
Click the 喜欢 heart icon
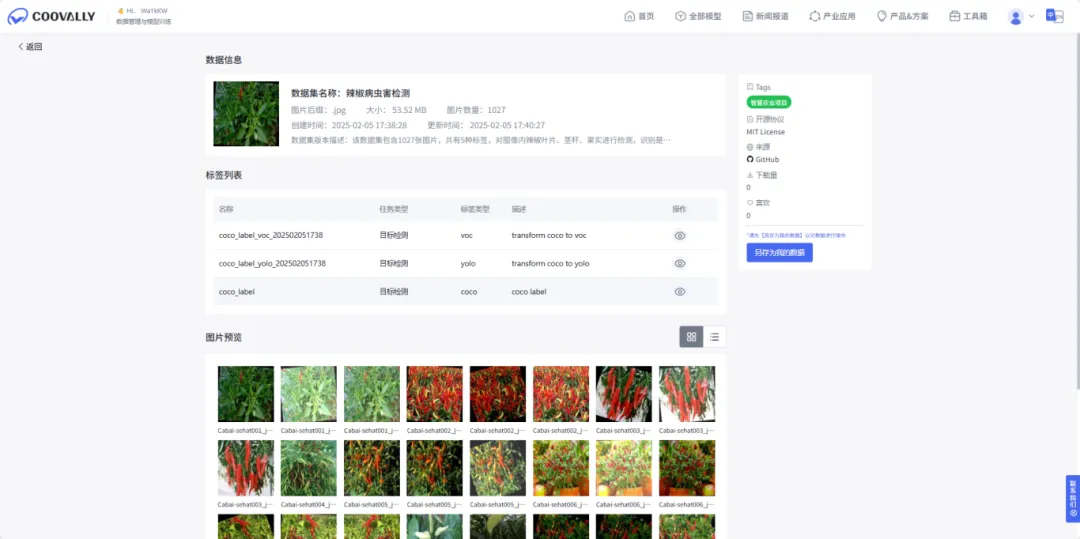tap(750, 203)
